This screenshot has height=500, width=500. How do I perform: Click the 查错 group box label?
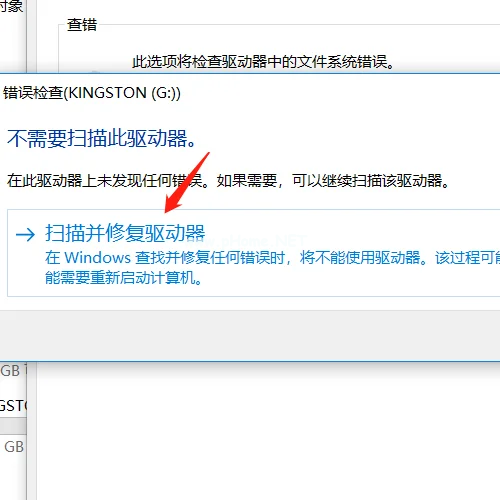82,25
